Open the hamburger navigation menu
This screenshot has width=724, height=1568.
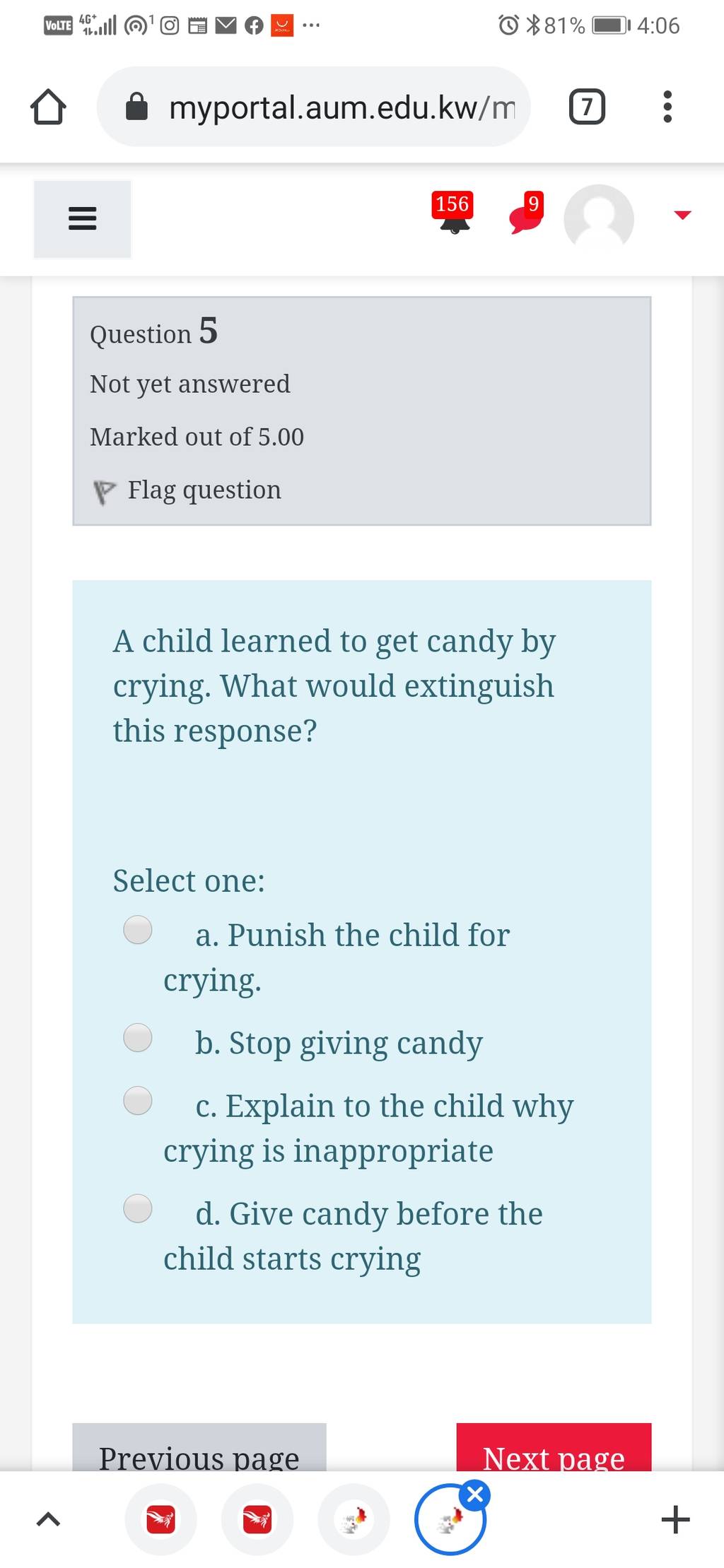(82, 219)
